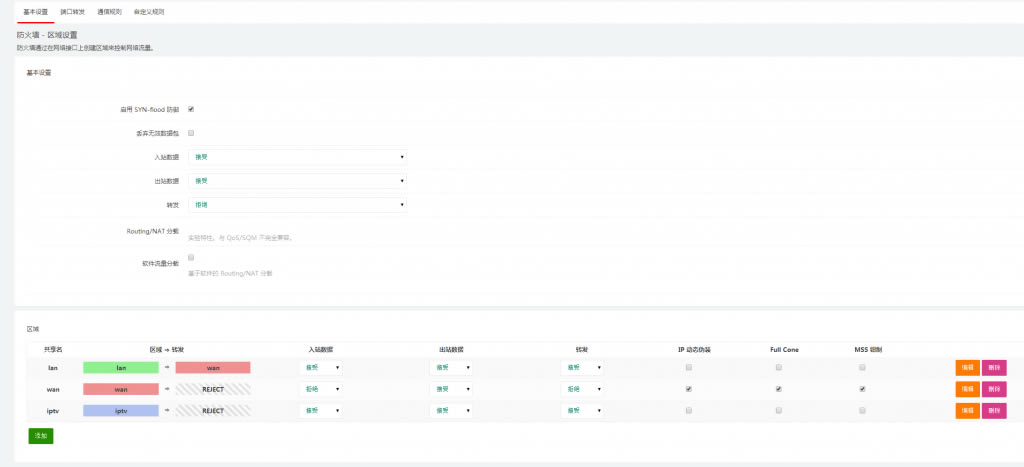
Task: Enable IP 动态伪装 for the lan zone
Action: coord(688,368)
